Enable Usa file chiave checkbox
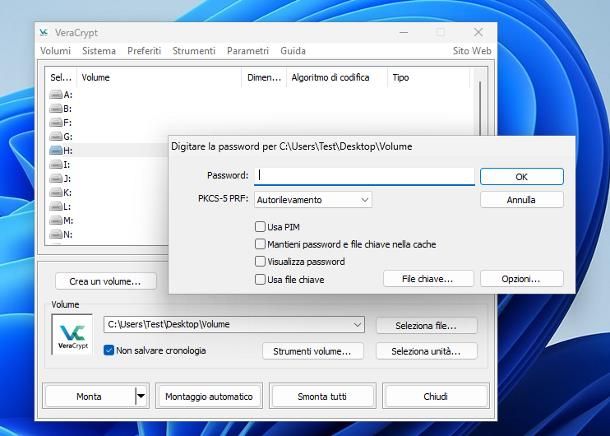Screen dimensions: 610x436 coord(260,279)
